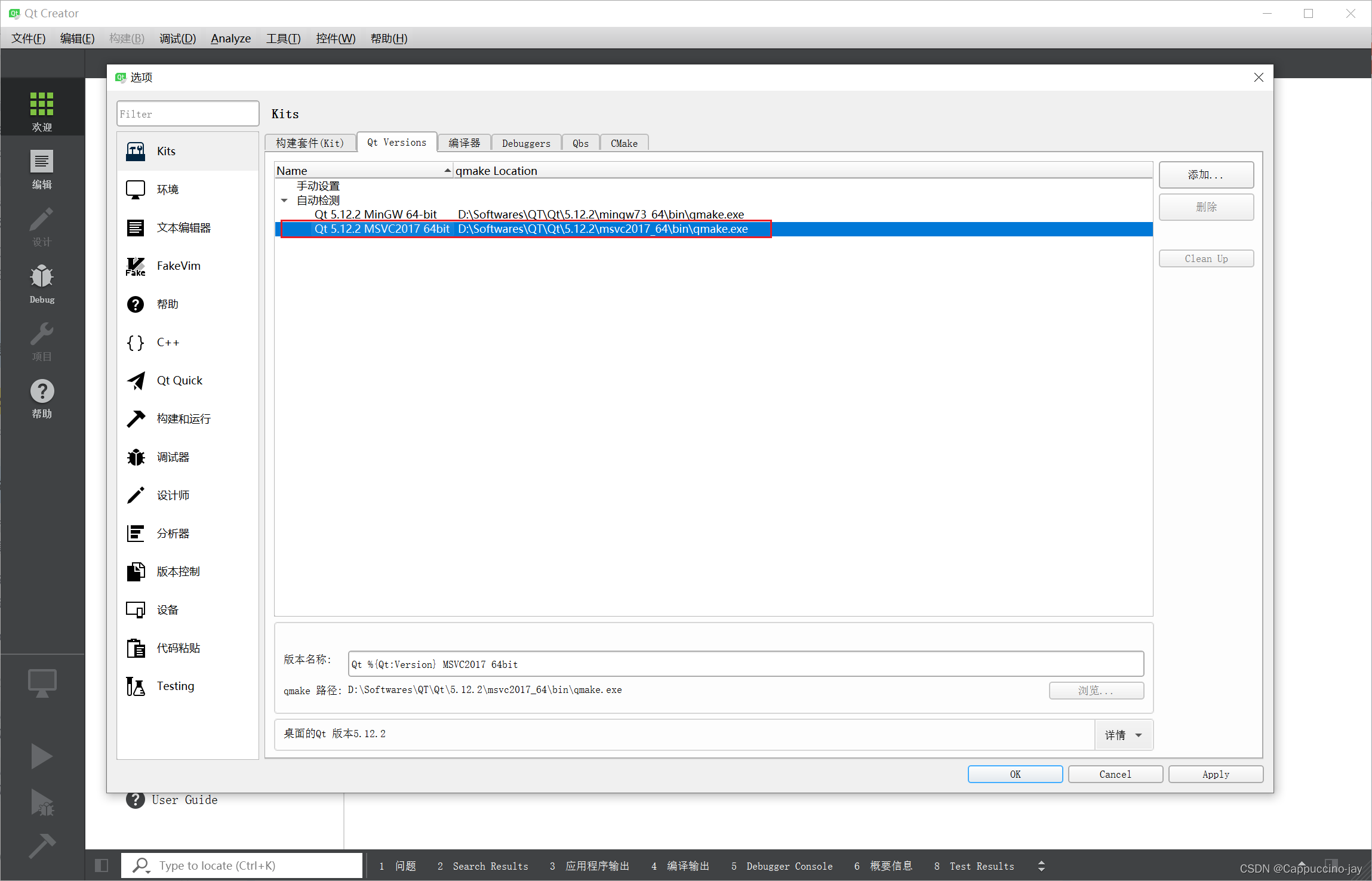Click the Qt Quick icon in sidebar
The width and height of the screenshot is (1372, 881).
coord(137,381)
